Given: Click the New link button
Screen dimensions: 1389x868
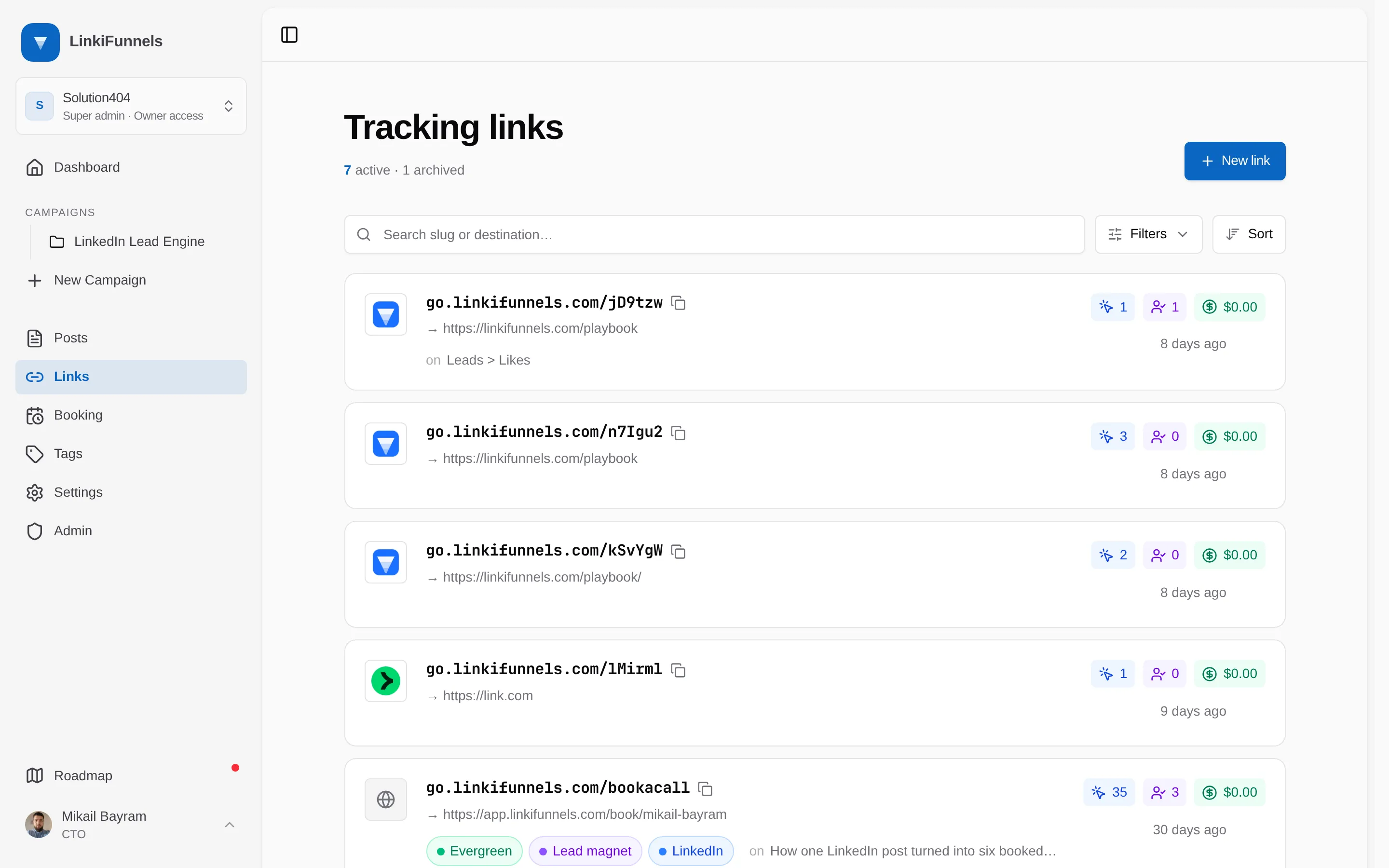Looking at the screenshot, I should coord(1235,161).
